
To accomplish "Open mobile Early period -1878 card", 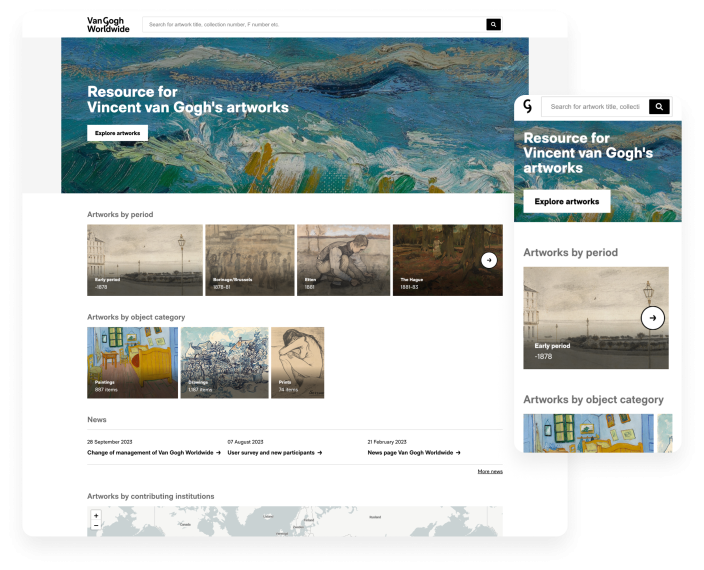I will coord(596,318).
